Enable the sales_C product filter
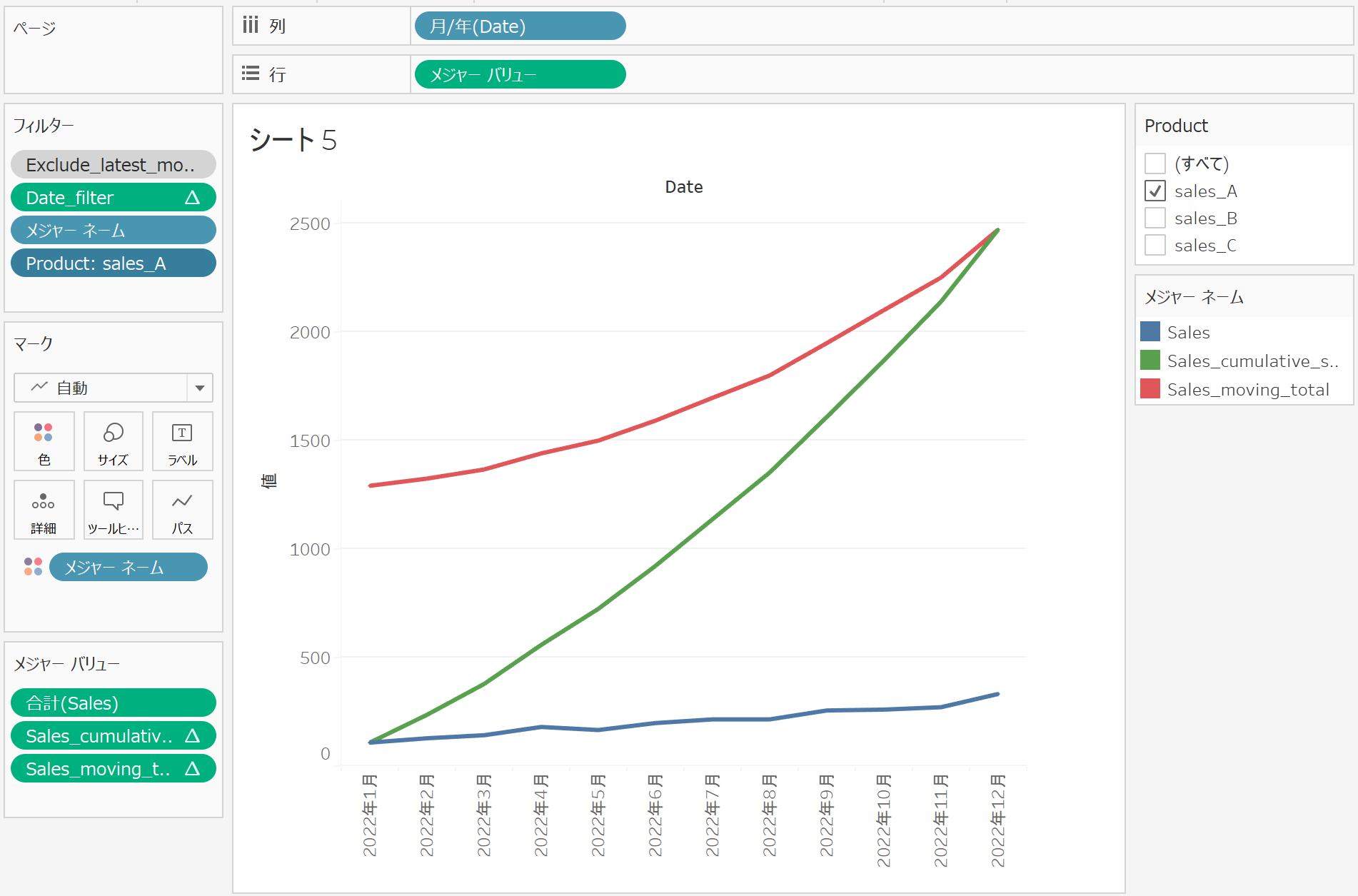 [1155, 245]
